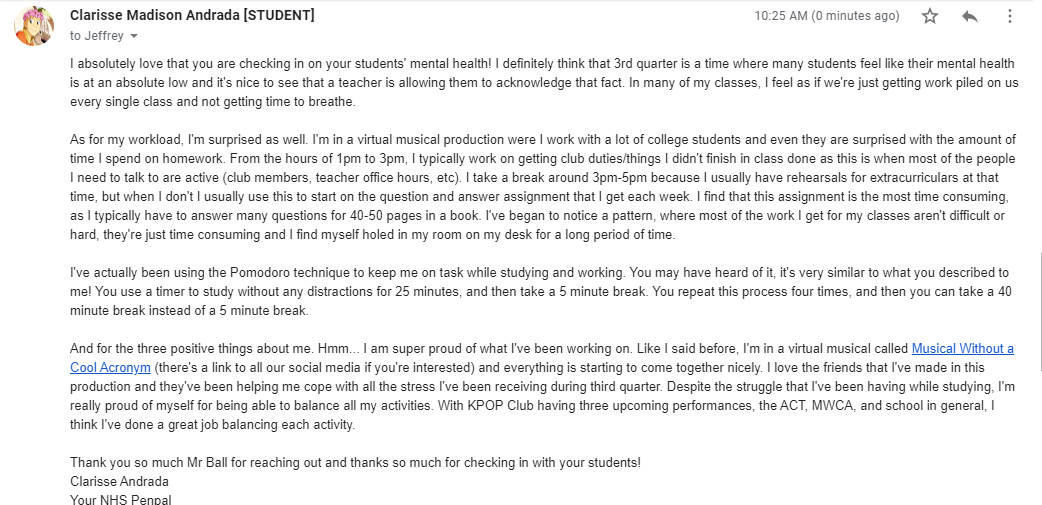Screen dimensions: 1042x505
Task: Reply to Clarisse's message
Action: pos(969,16)
